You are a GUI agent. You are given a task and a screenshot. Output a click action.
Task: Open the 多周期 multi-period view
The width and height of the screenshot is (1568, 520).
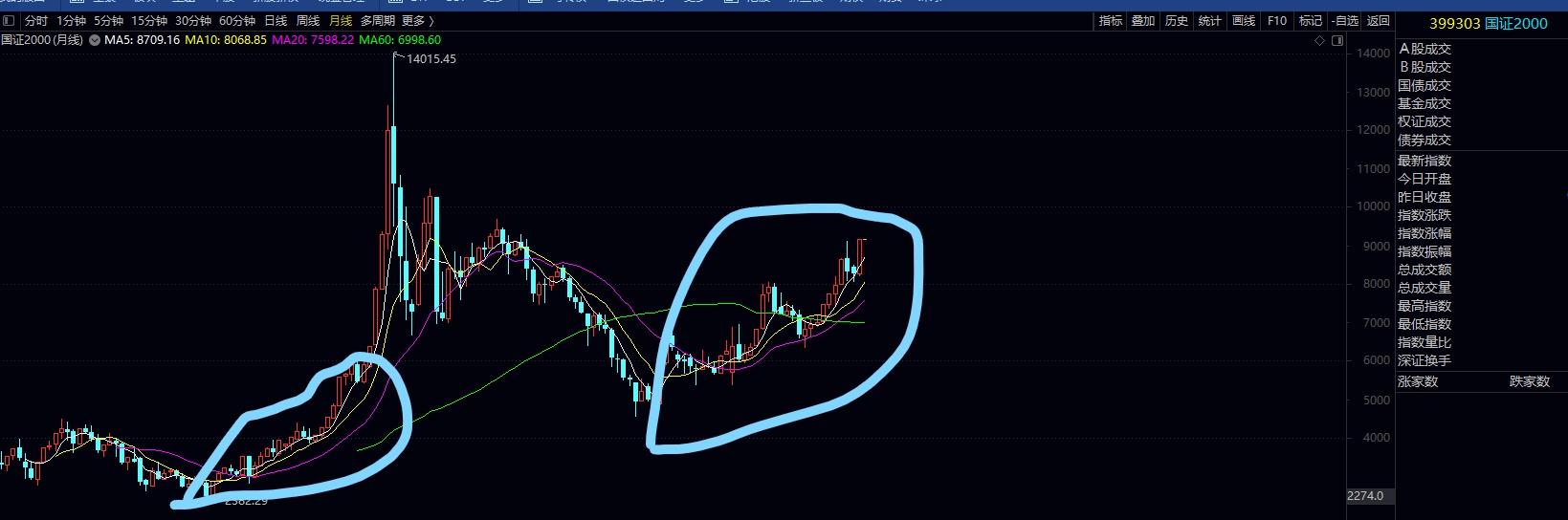(x=378, y=20)
